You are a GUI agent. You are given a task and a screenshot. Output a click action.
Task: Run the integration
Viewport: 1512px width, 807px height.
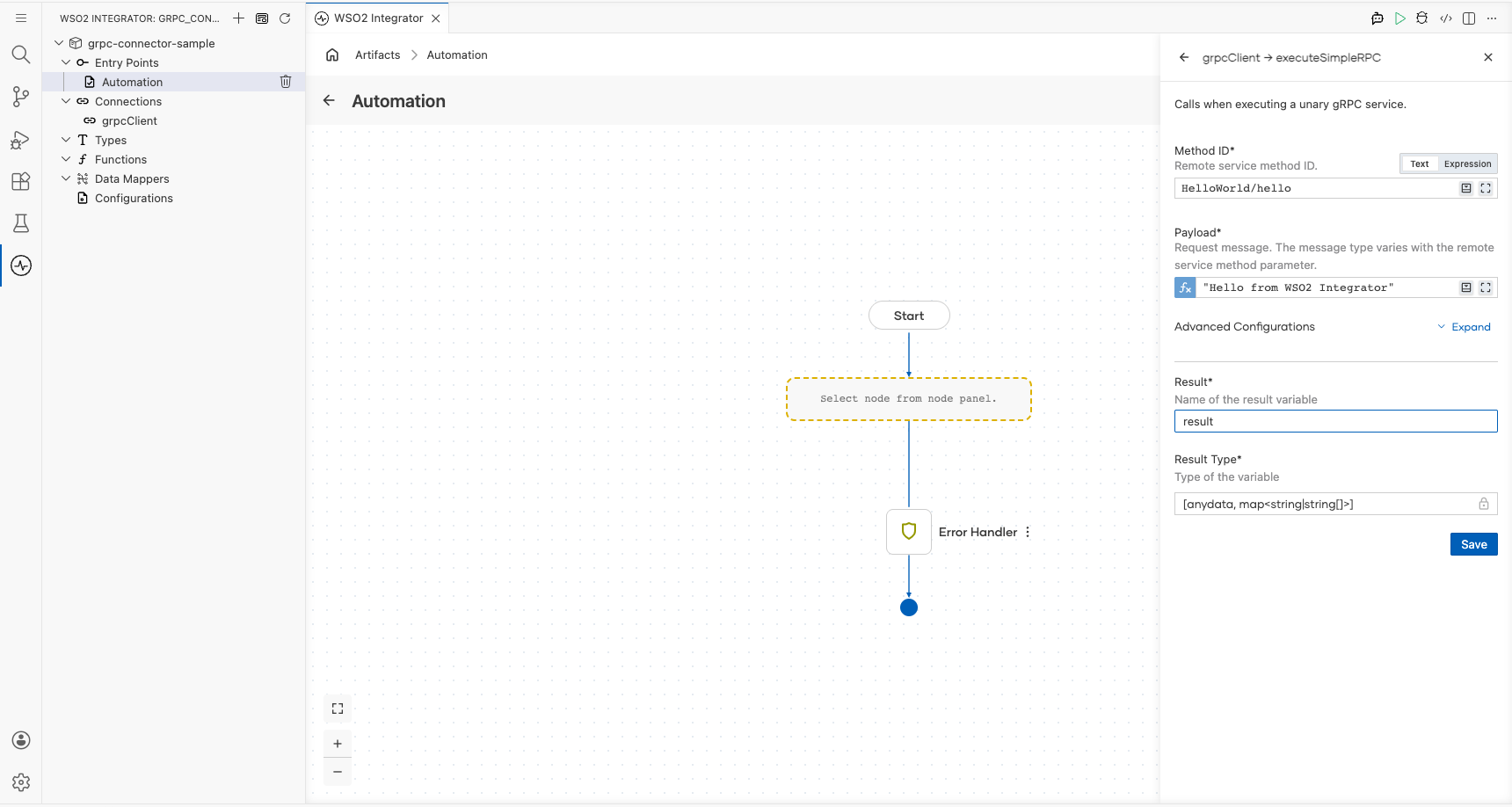click(1400, 18)
